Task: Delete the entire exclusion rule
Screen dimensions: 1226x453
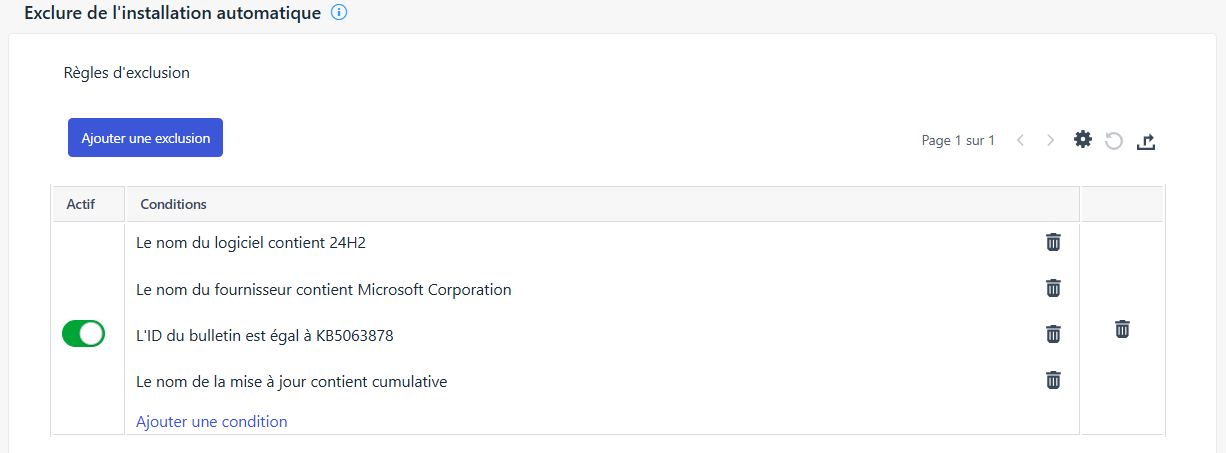Action: (1122, 329)
